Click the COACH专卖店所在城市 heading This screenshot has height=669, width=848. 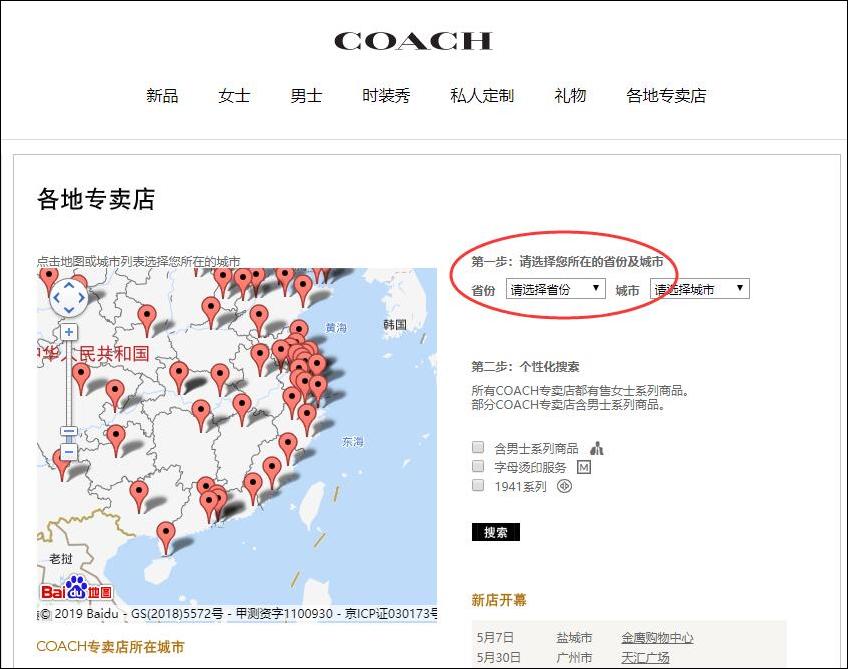coord(110,647)
